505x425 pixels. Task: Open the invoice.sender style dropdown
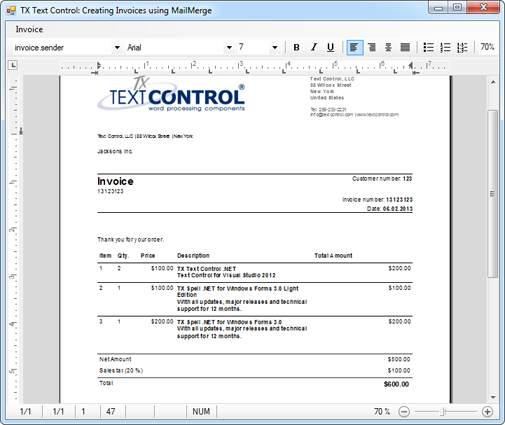(117, 48)
